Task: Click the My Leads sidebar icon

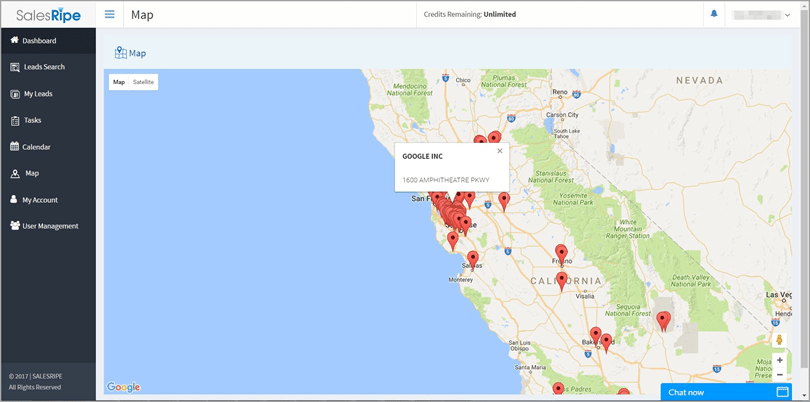Action: click(15, 94)
